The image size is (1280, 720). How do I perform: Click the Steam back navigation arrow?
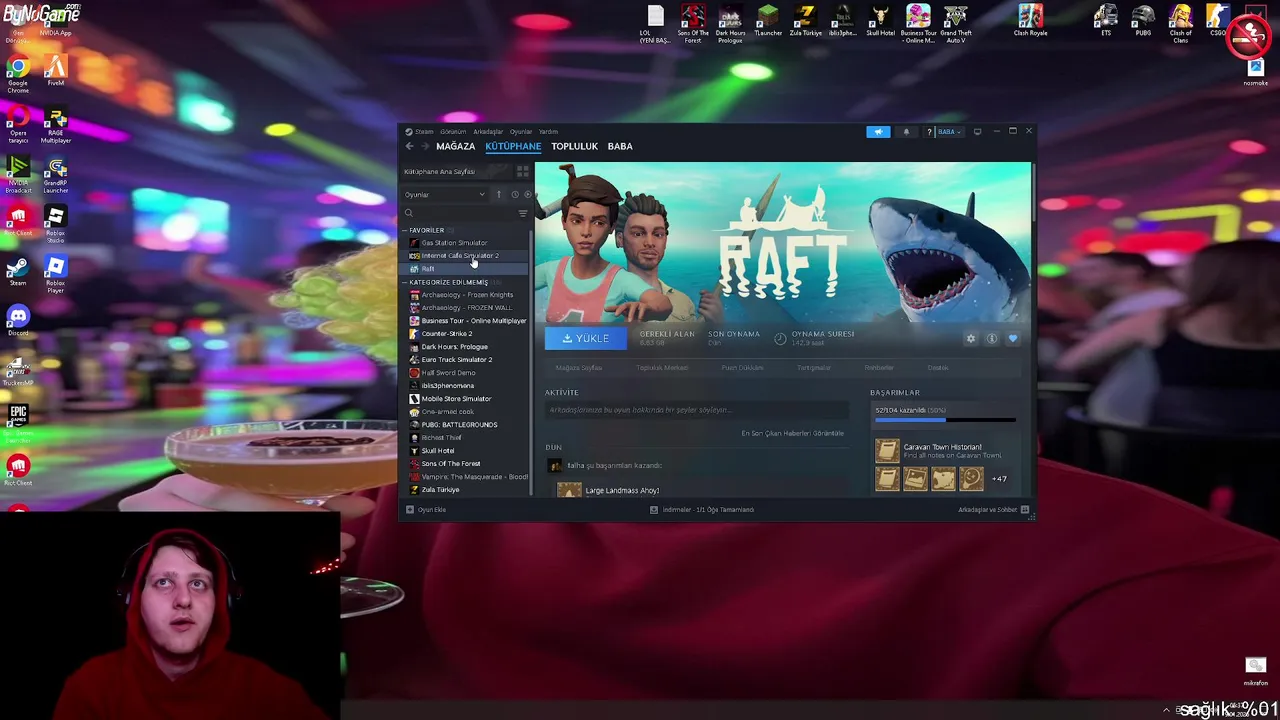click(x=409, y=146)
